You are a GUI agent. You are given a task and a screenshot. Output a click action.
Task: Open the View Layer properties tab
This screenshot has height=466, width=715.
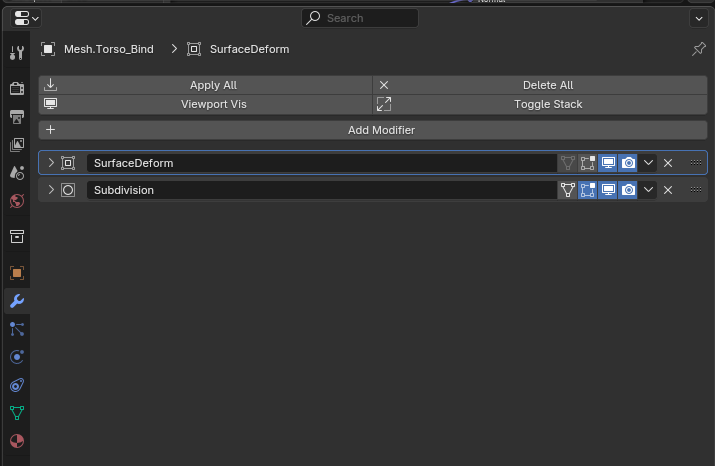click(16, 145)
